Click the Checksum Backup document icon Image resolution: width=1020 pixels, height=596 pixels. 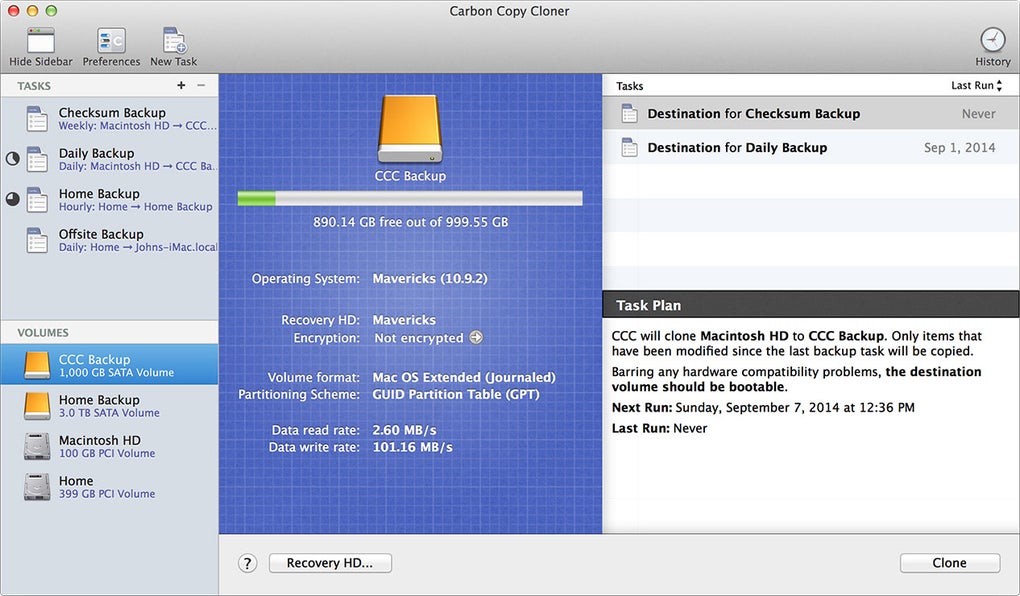pos(37,119)
